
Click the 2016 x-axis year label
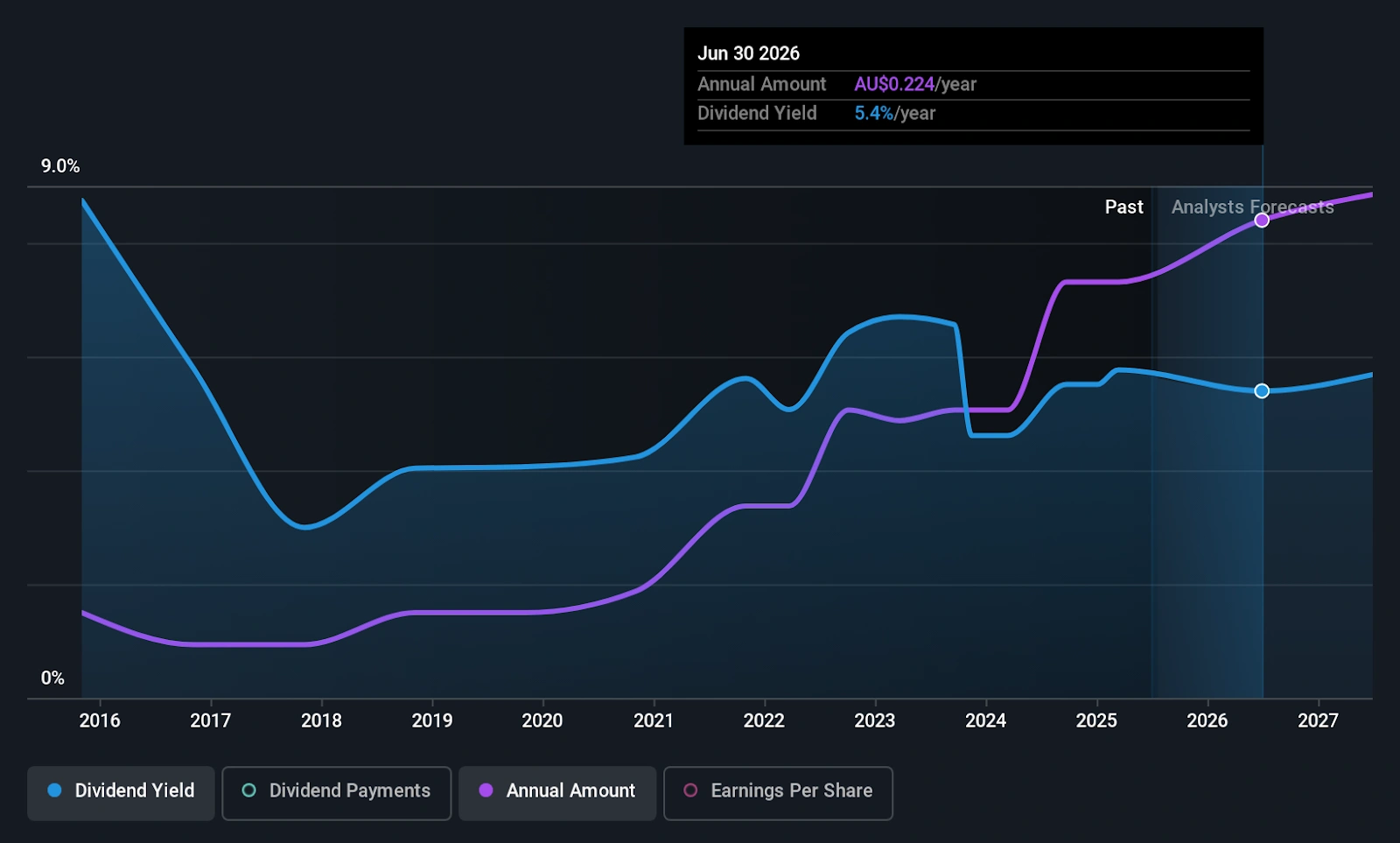pyautogui.click(x=100, y=720)
